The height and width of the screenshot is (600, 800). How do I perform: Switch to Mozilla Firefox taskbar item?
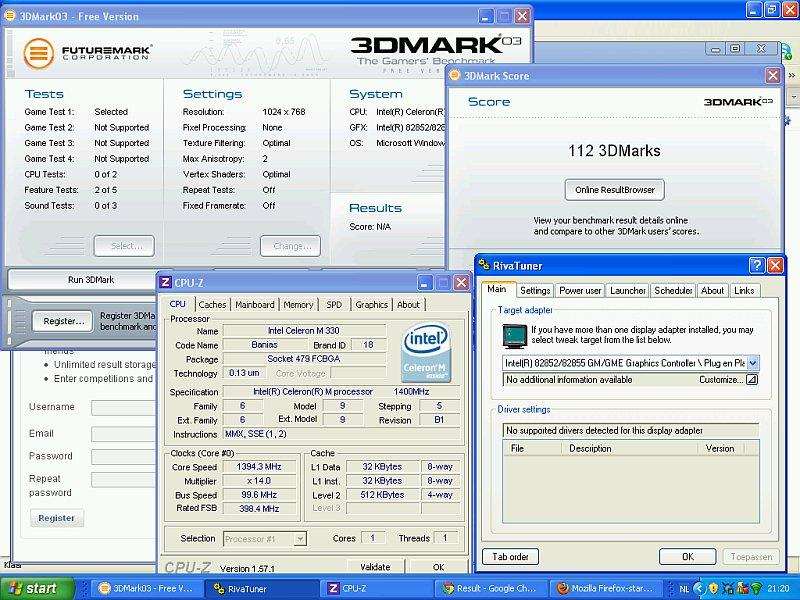(x=605, y=588)
